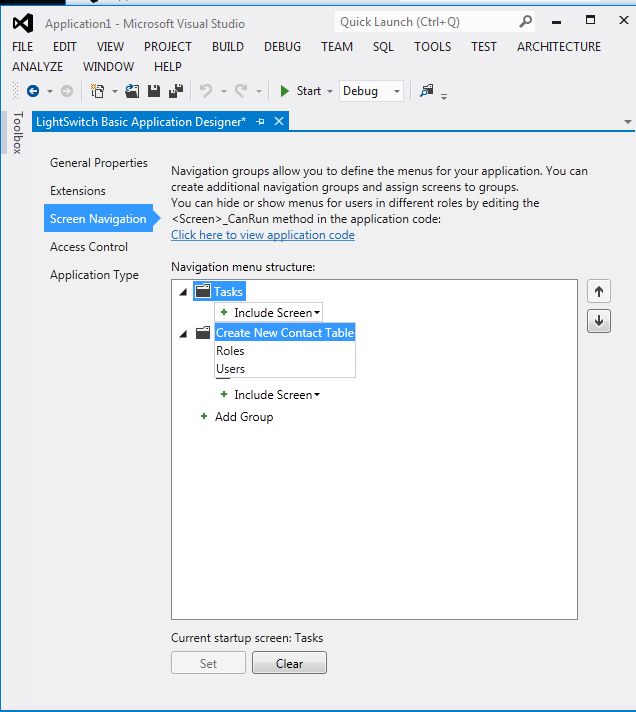Click inside the Quick Launch search field
636x712 pixels.
point(427,21)
